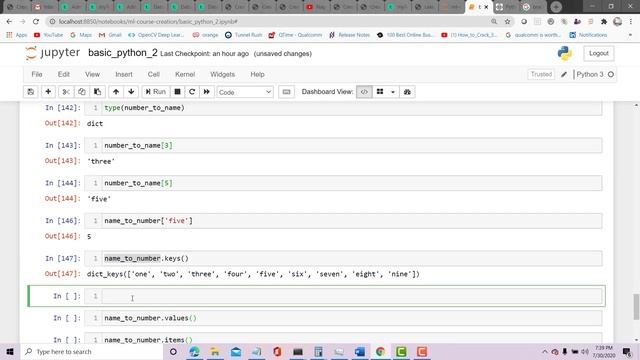Go back with browser back arrow

[9, 21]
